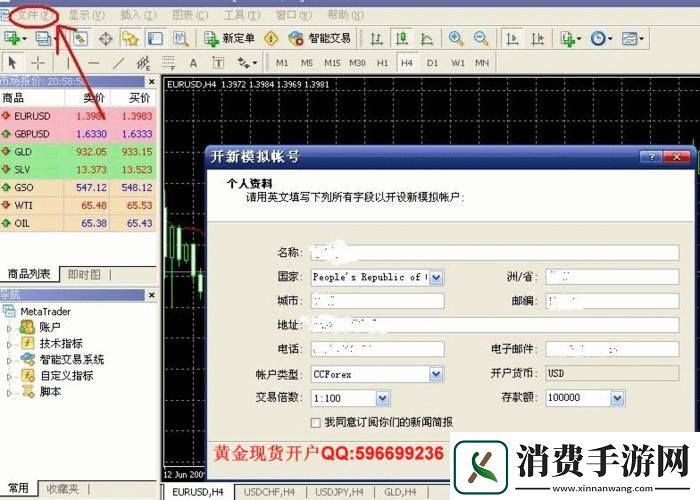
Task: Switch timeframe to M30
Action: pos(357,63)
